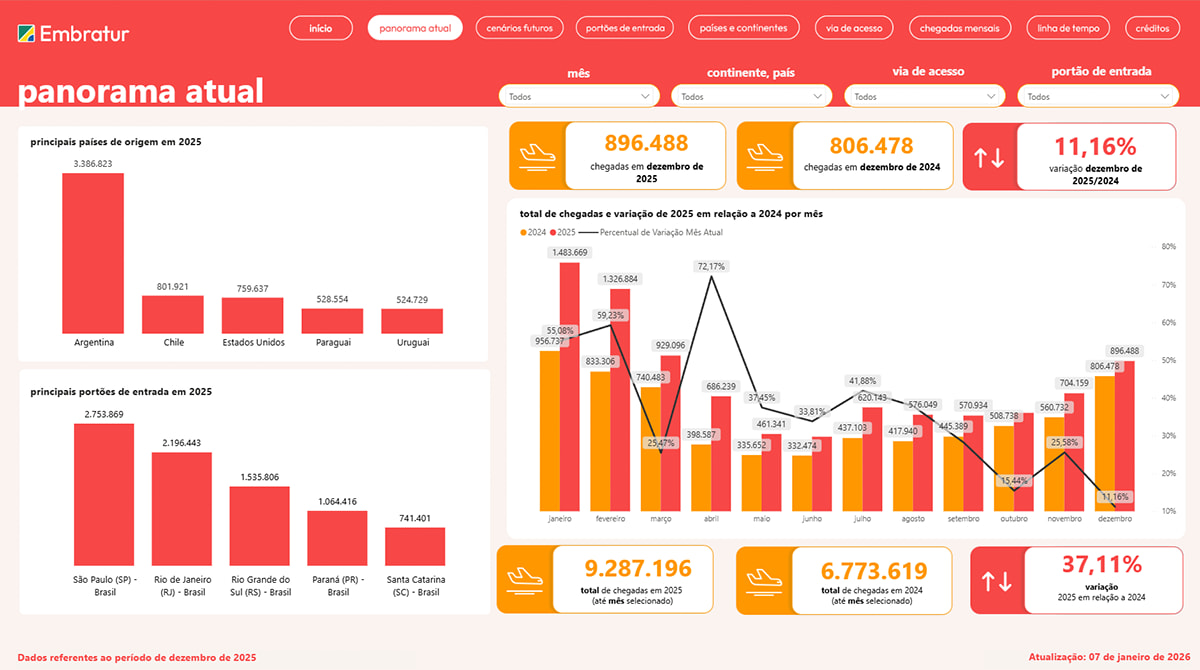Screen dimensions: 1200x670
Task: Toggle the 2024 orange legend marker
Action: [x=523, y=232]
